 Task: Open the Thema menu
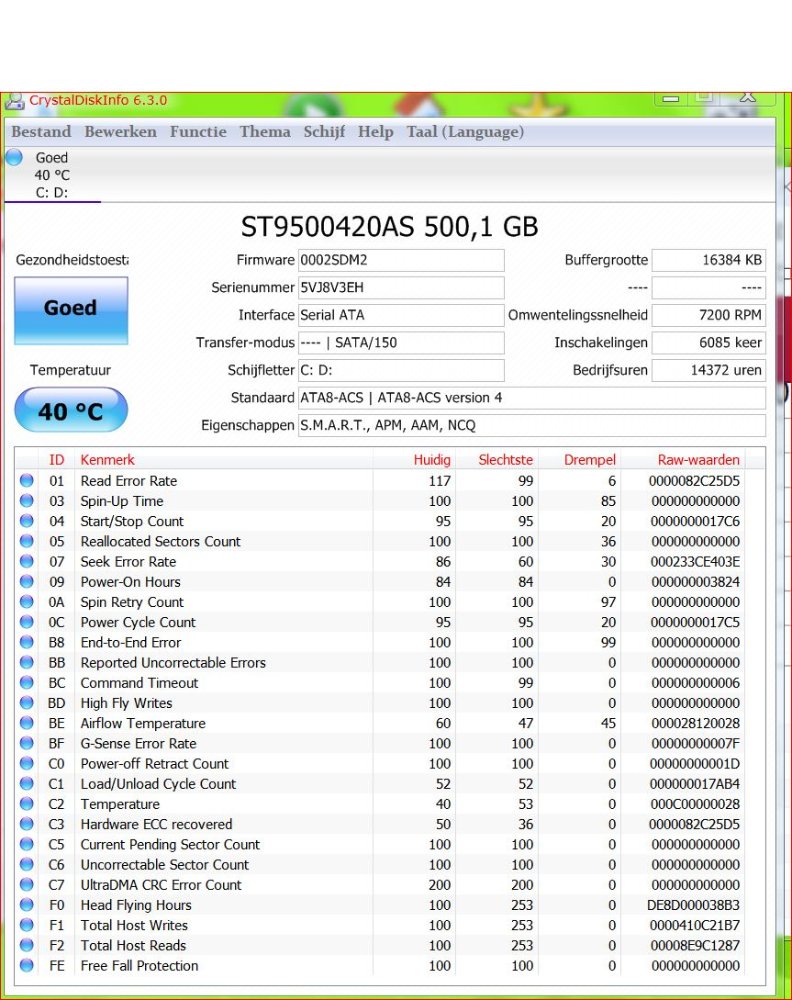(265, 132)
